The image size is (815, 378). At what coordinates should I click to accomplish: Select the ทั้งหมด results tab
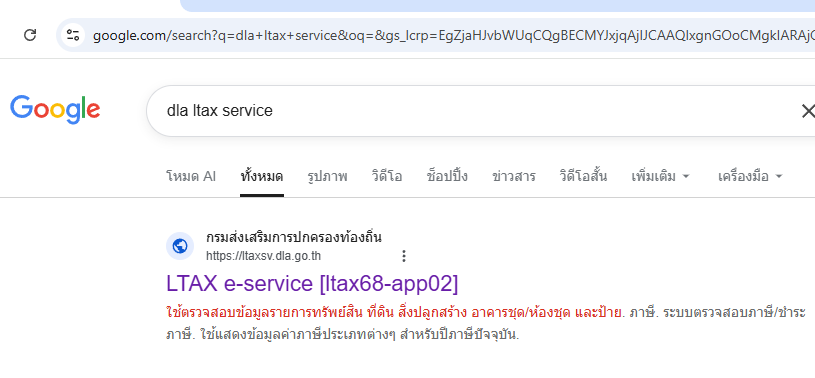pos(261,176)
